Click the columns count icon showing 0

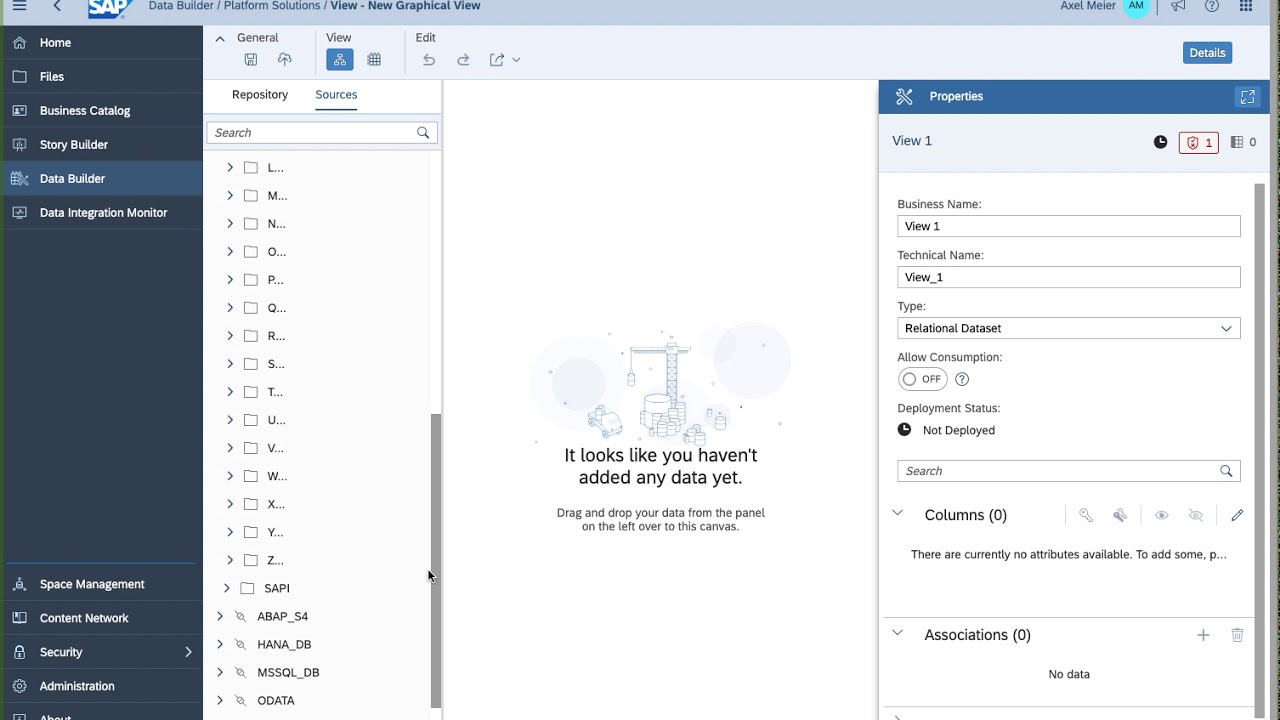pyautogui.click(x=1244, y=142)
